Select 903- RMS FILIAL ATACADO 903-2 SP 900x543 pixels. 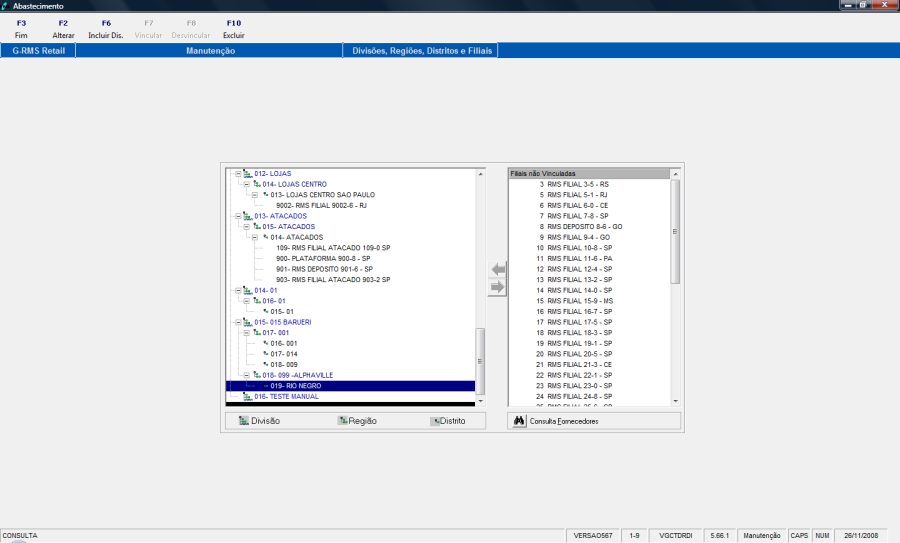click(x=333, y=280)
